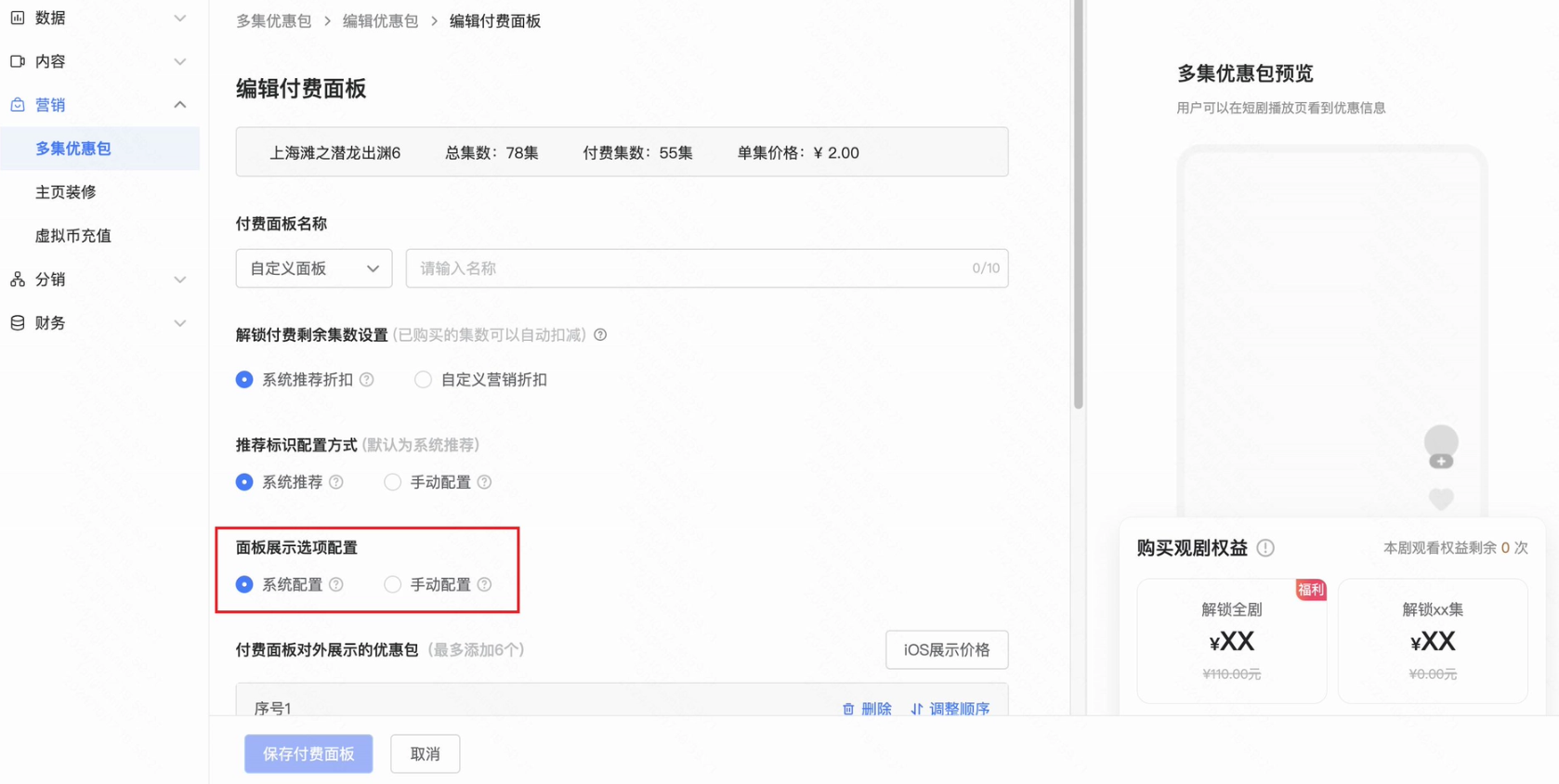Click the 本剧观看权益剩余 0 次 text

tap(1456, 548)
